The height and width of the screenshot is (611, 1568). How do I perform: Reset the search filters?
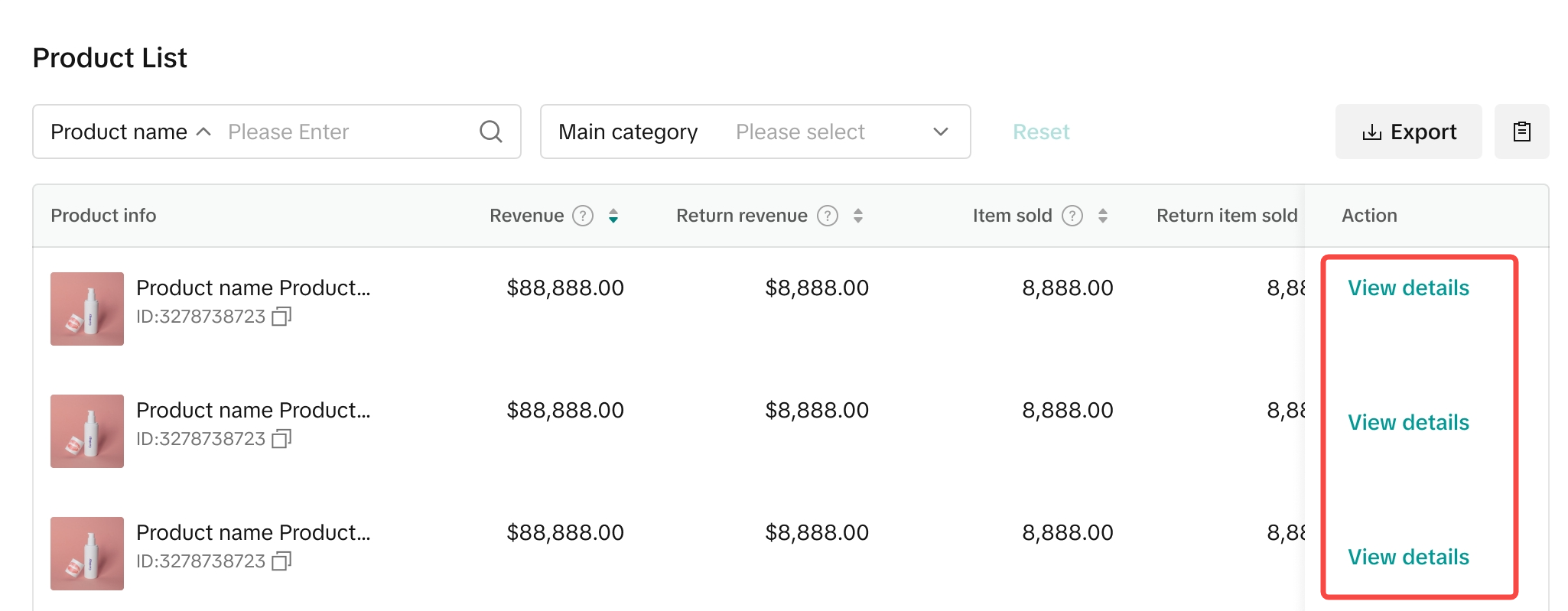pyautogui.click(x=1040, y=132)
